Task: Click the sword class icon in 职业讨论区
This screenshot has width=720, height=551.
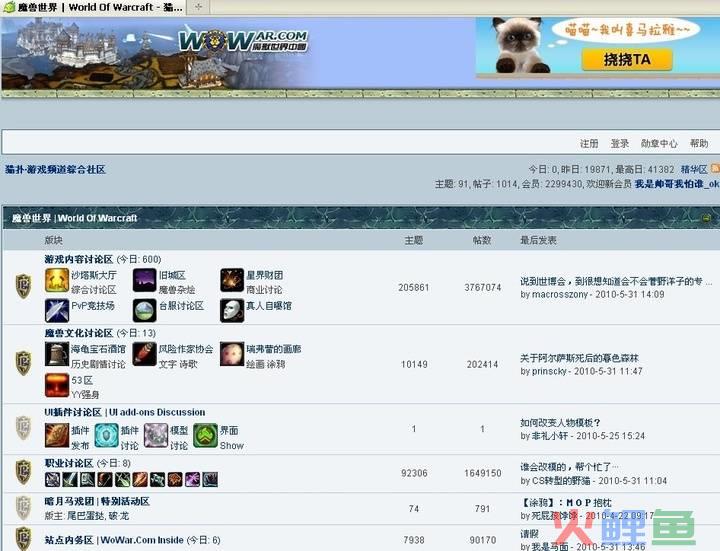Action: point(70,480)
